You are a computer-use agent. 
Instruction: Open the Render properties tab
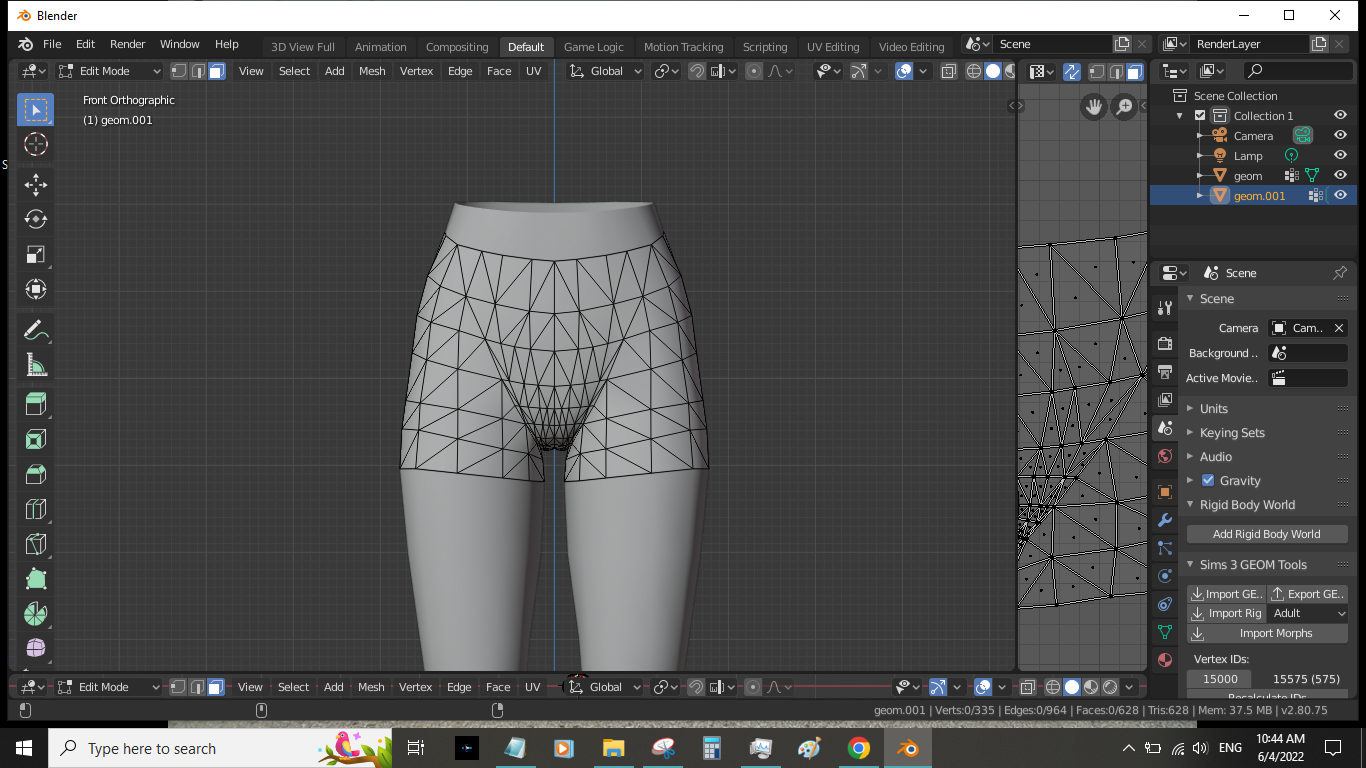click(x=1164, y=344)
